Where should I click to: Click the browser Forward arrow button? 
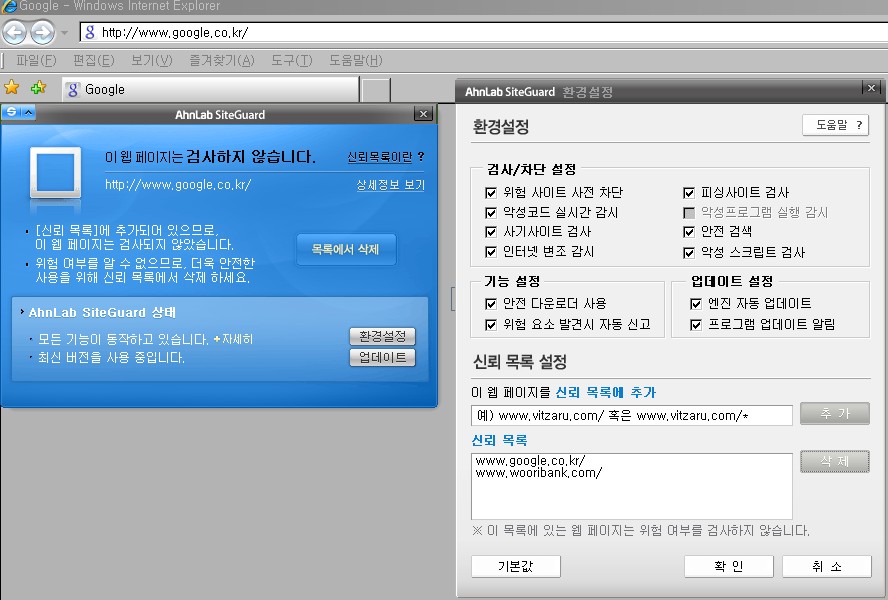coord(42,32)
